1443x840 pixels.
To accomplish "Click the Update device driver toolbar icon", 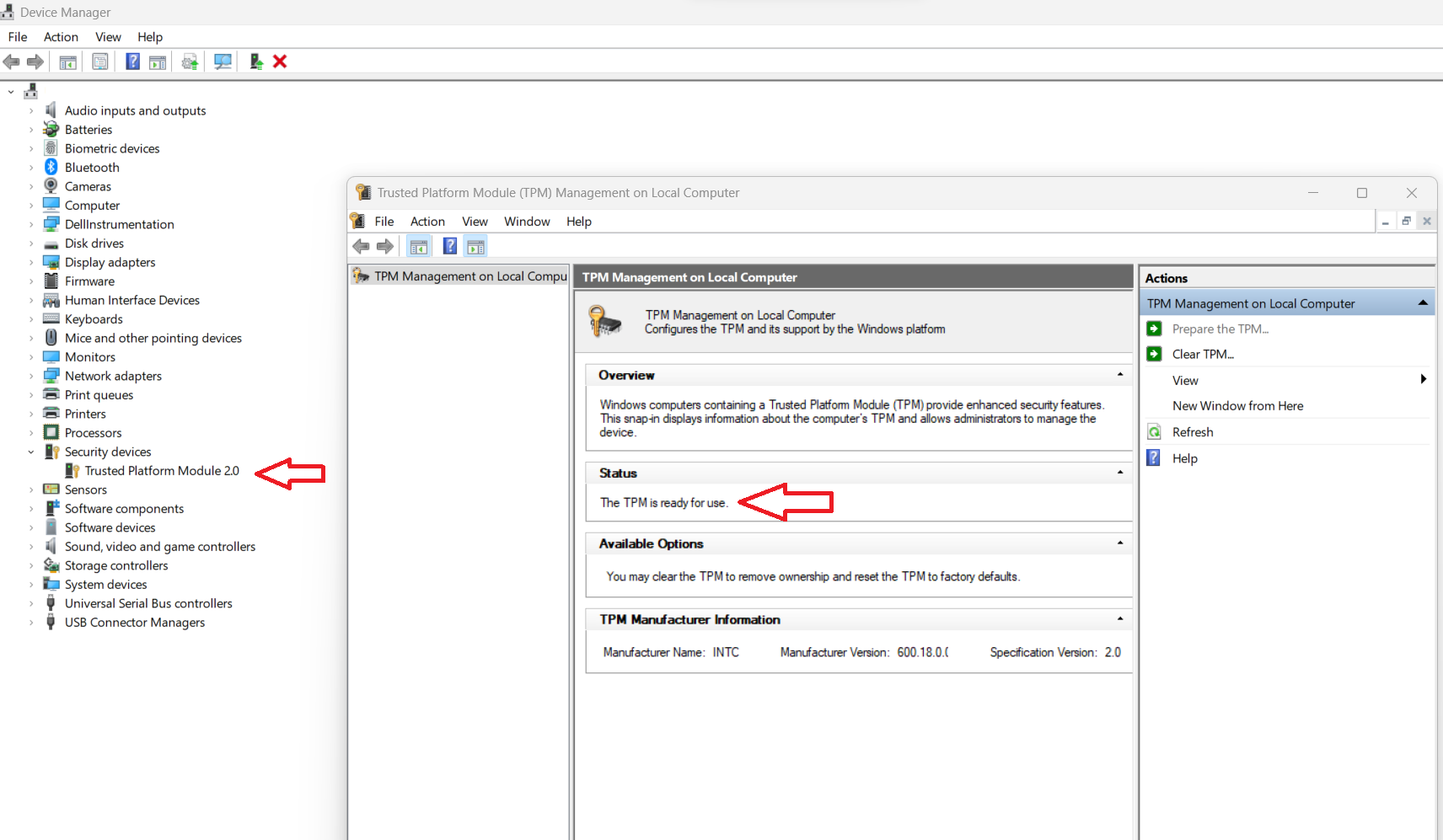I will tap(190, 61).
